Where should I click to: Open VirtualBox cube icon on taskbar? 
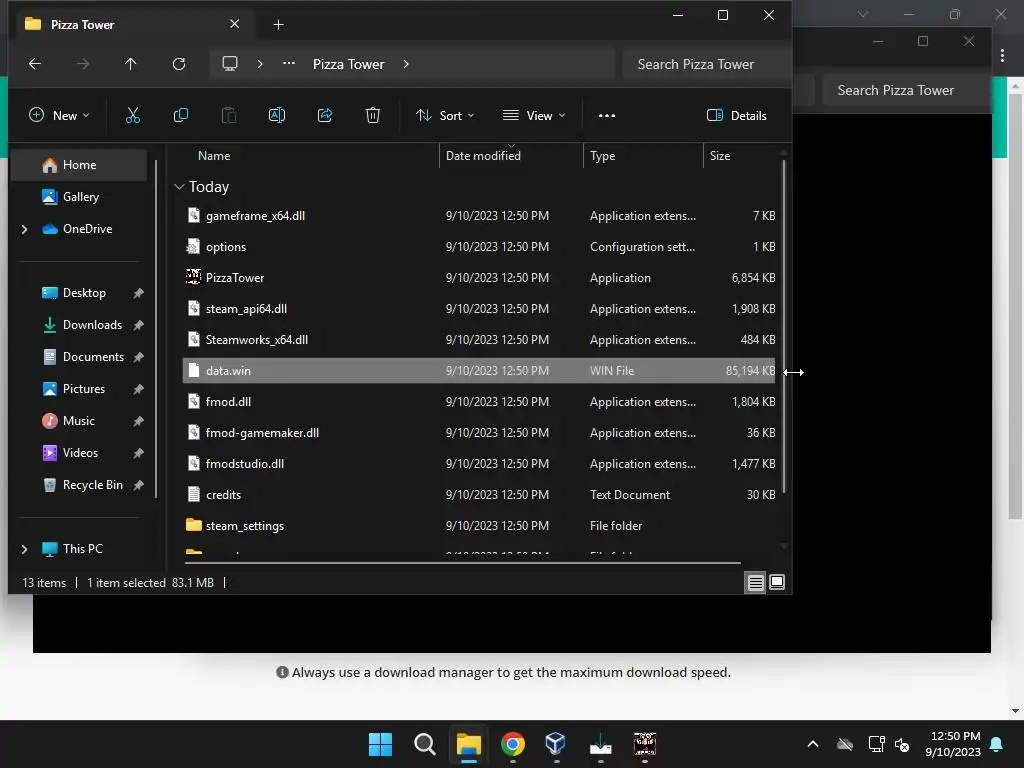tap(556, 744)
